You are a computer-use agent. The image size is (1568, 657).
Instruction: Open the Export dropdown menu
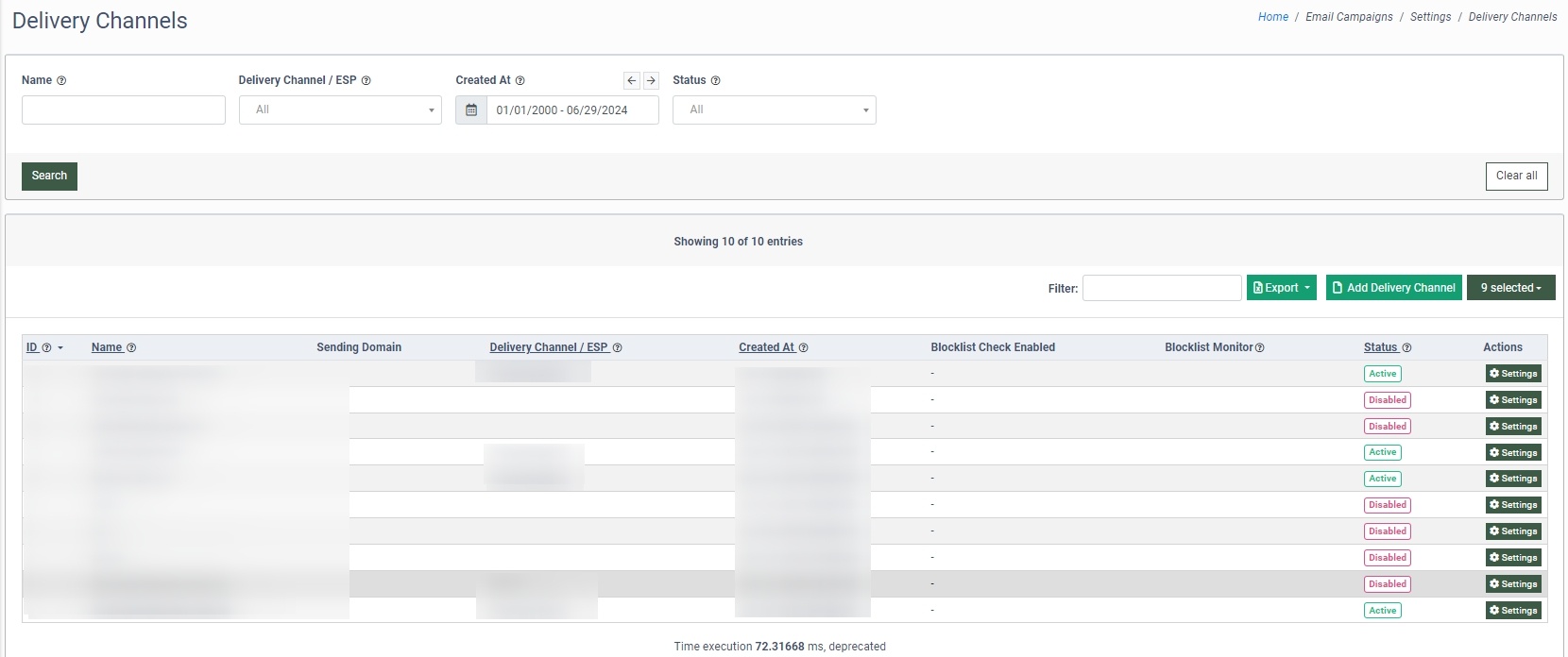(x=1281, y=288)
